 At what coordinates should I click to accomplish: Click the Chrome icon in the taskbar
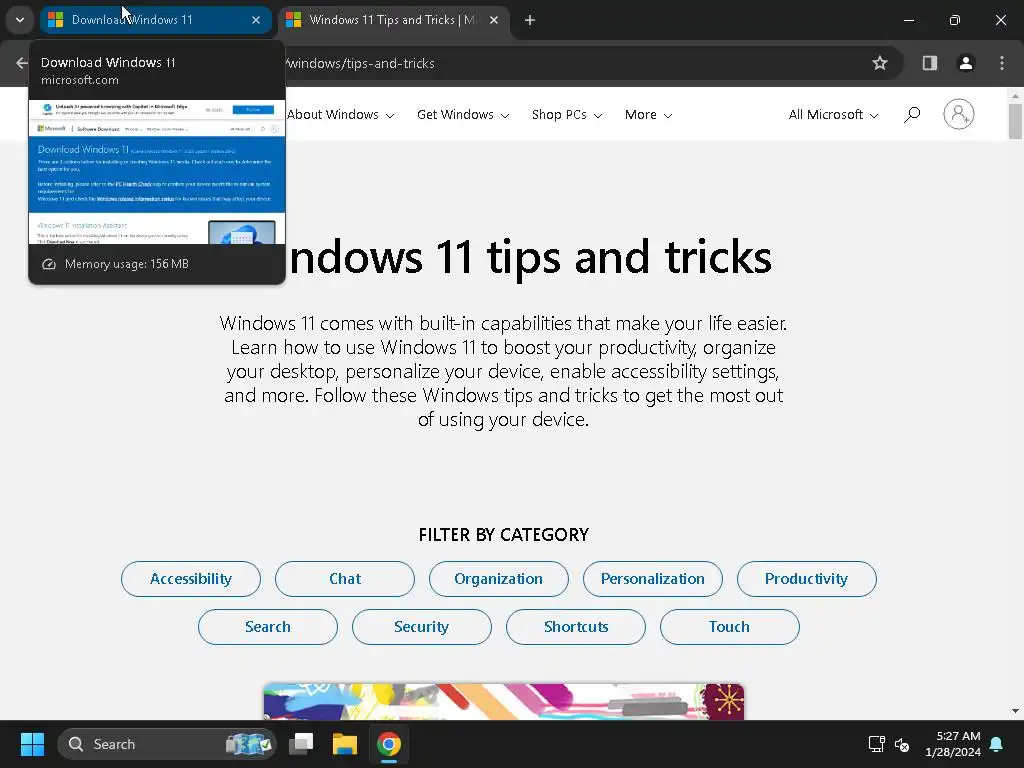pos(389,744)
